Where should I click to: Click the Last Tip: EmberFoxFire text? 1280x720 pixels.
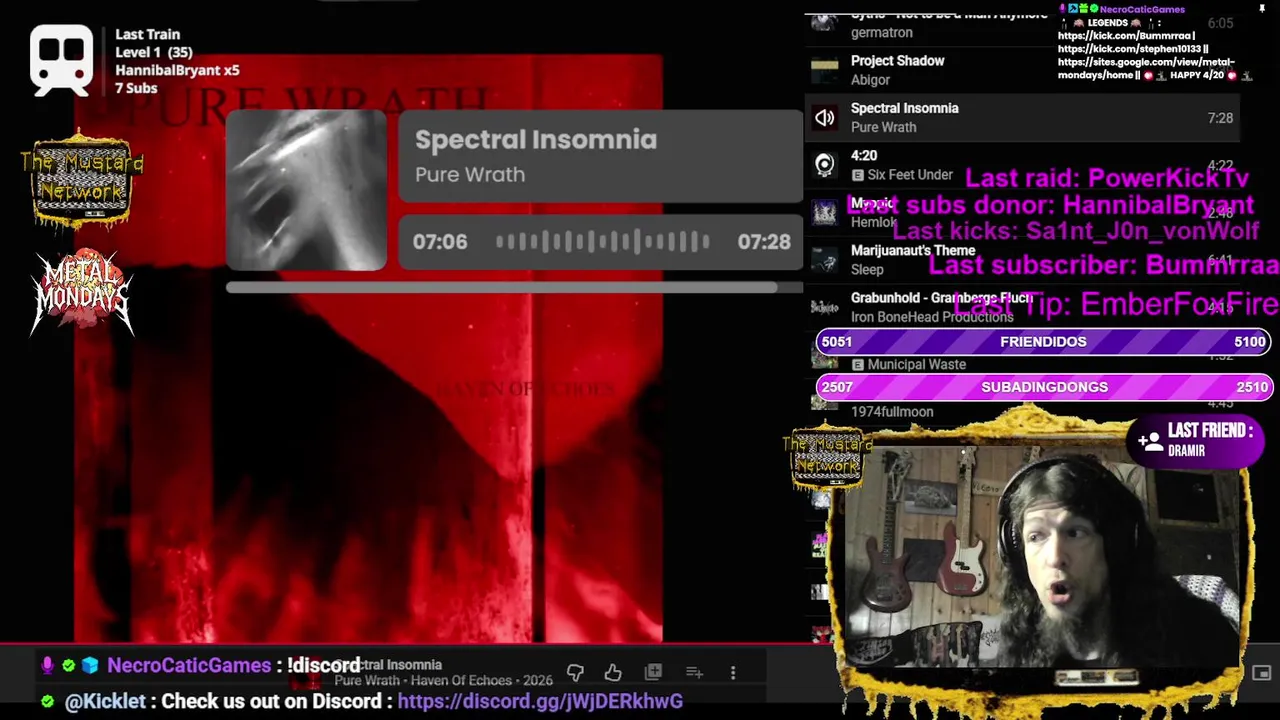[1116, 304]
